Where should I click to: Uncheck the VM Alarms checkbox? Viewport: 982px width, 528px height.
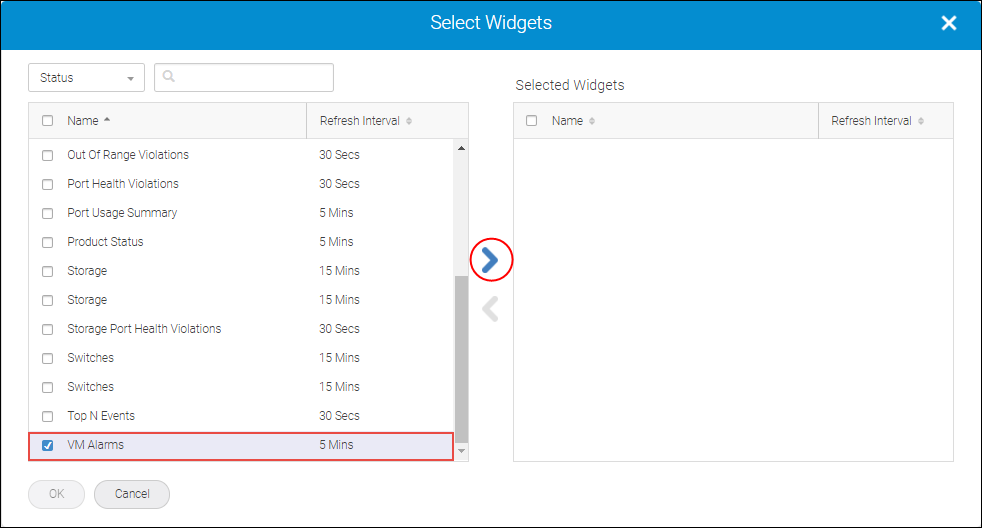[47, 445]
